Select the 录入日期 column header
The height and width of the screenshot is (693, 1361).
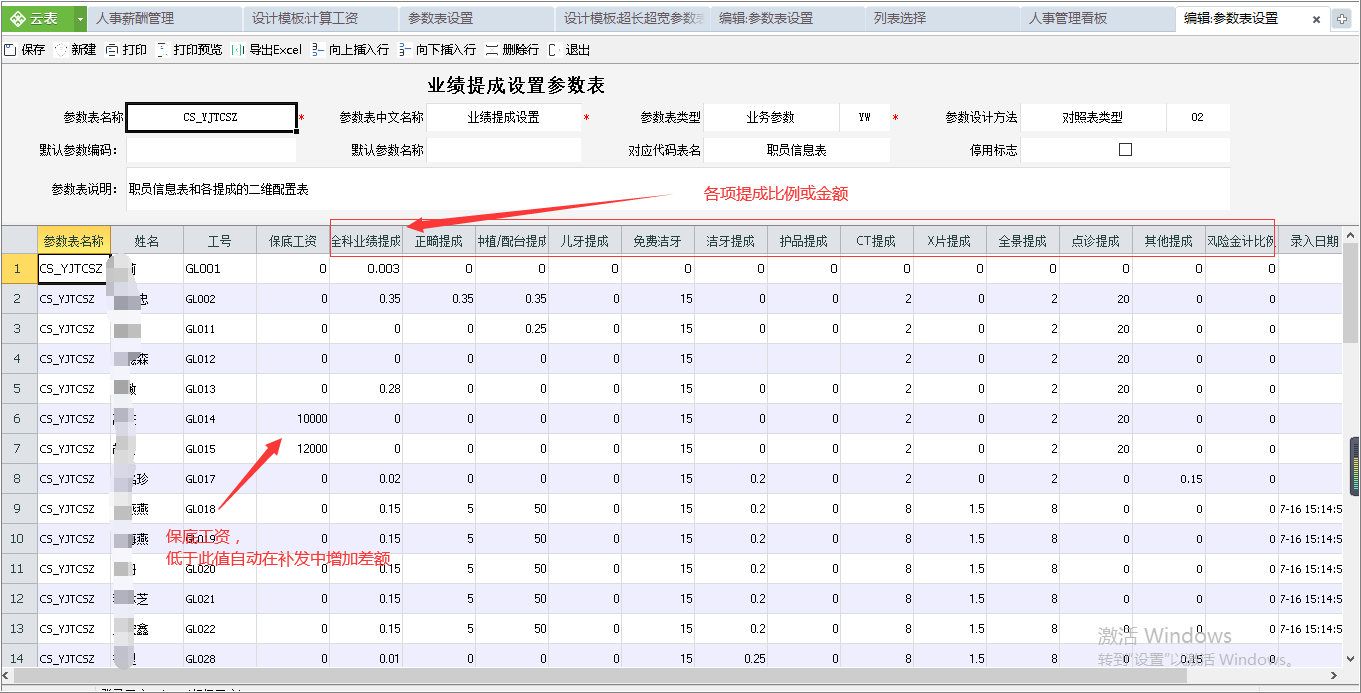tap(1311, 241)
